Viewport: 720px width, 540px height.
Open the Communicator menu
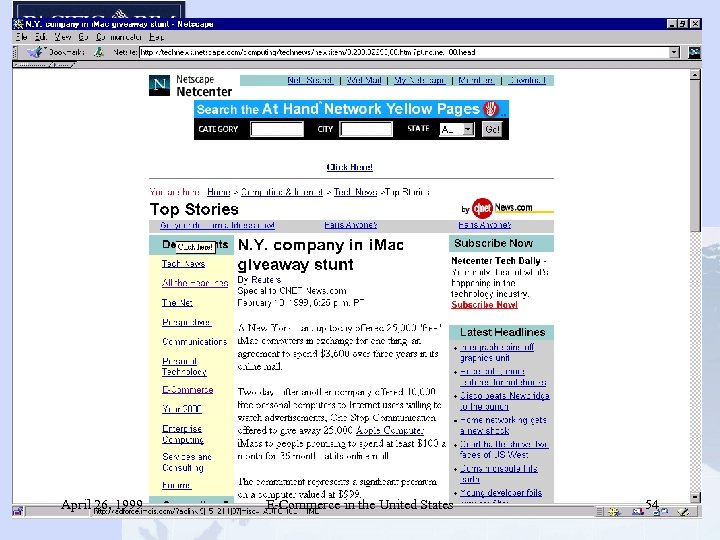(119, 37)
